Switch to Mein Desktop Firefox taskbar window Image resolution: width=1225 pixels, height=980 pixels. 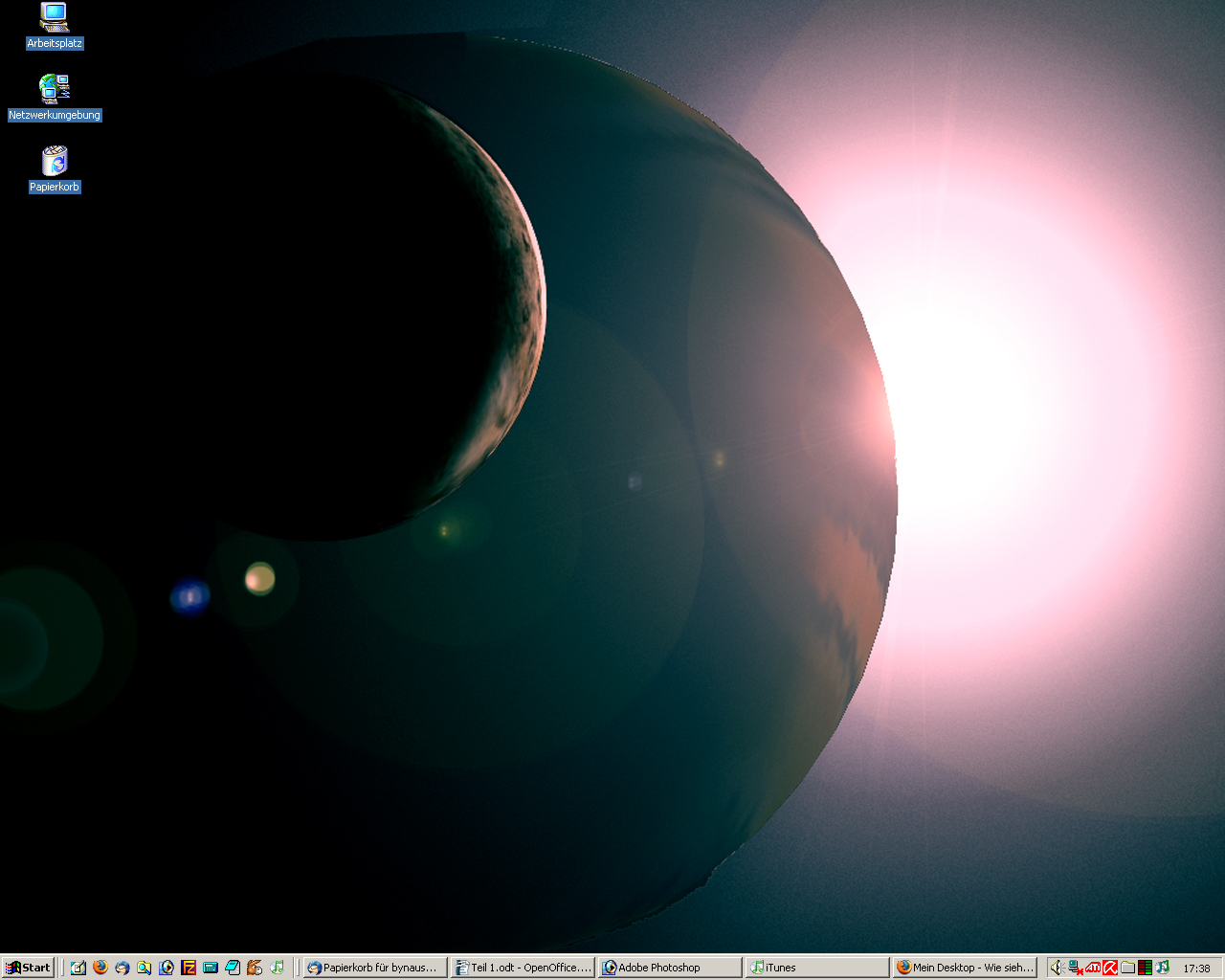966,968
